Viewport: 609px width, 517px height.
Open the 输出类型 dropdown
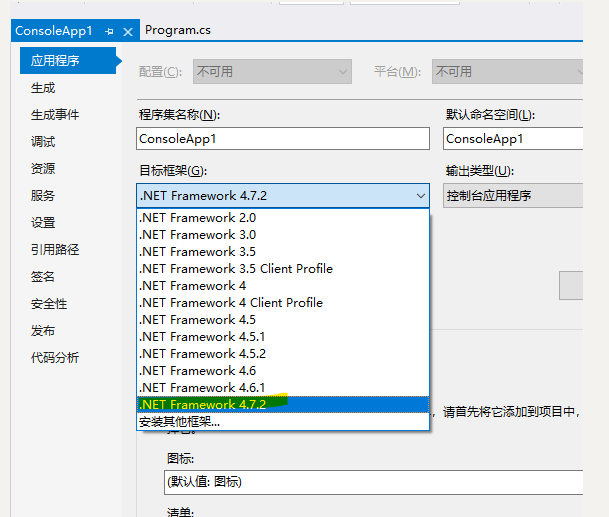(513, 195)
